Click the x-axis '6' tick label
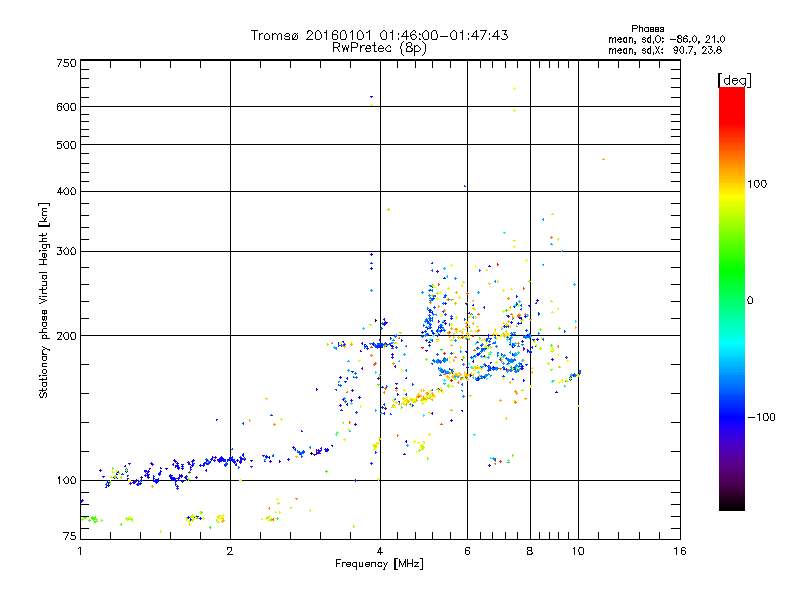Screen dimensions: 800x600 (x=467, y=551)
